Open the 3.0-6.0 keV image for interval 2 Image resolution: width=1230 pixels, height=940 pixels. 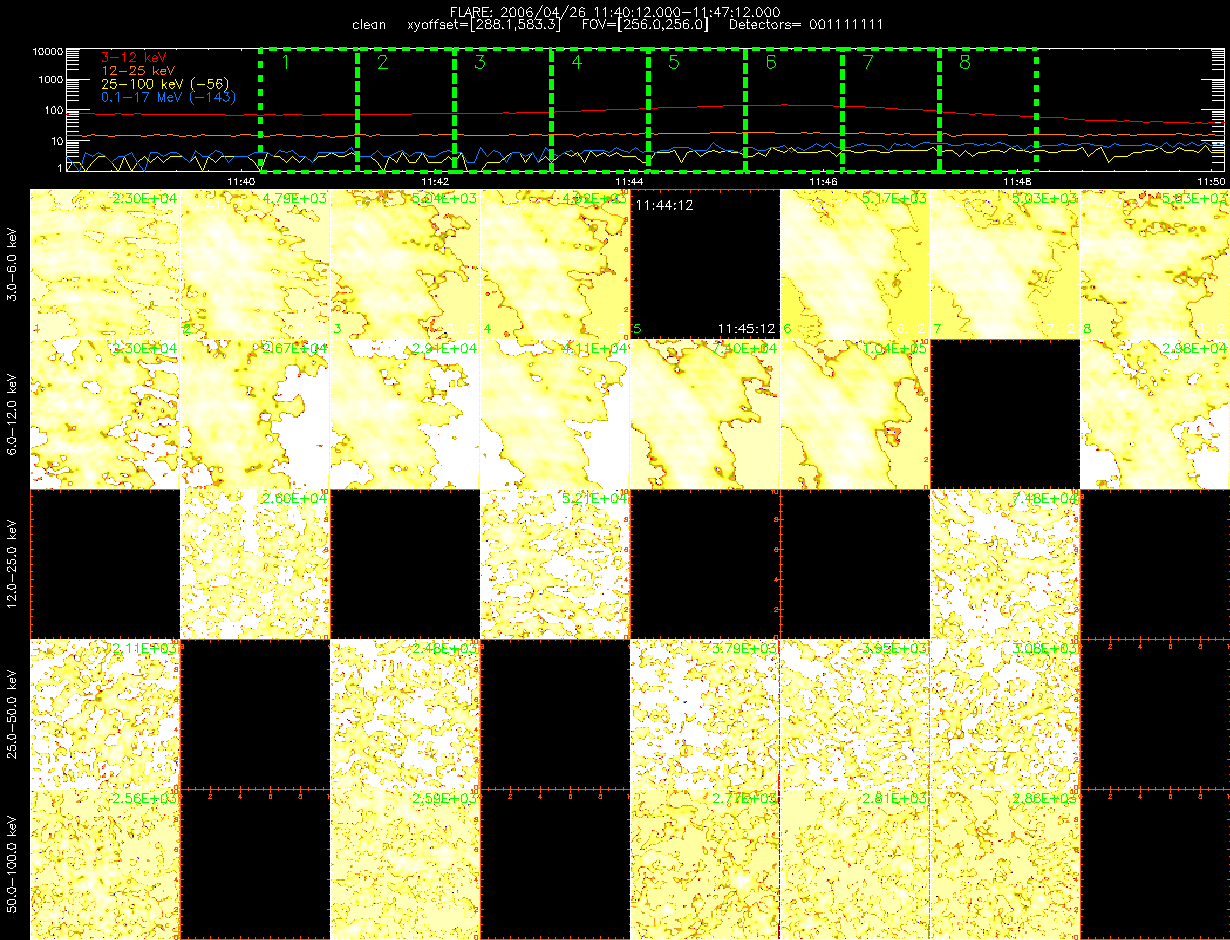click(255, 265)
